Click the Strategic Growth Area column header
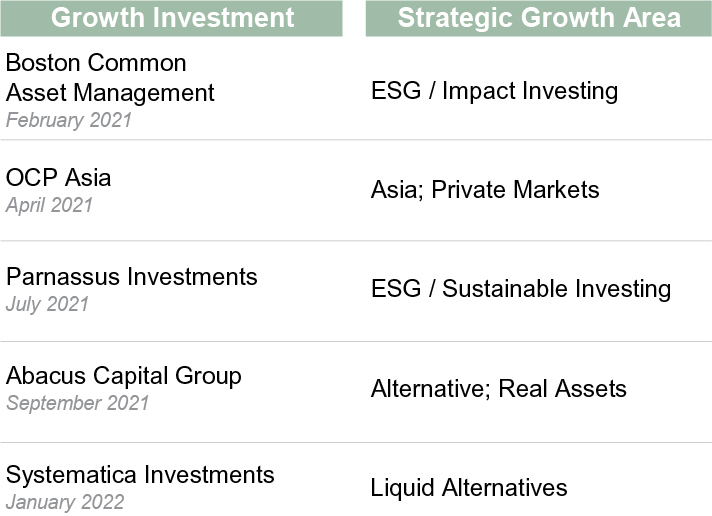This screenshot has height=516, width=712. tap(538, 18)
